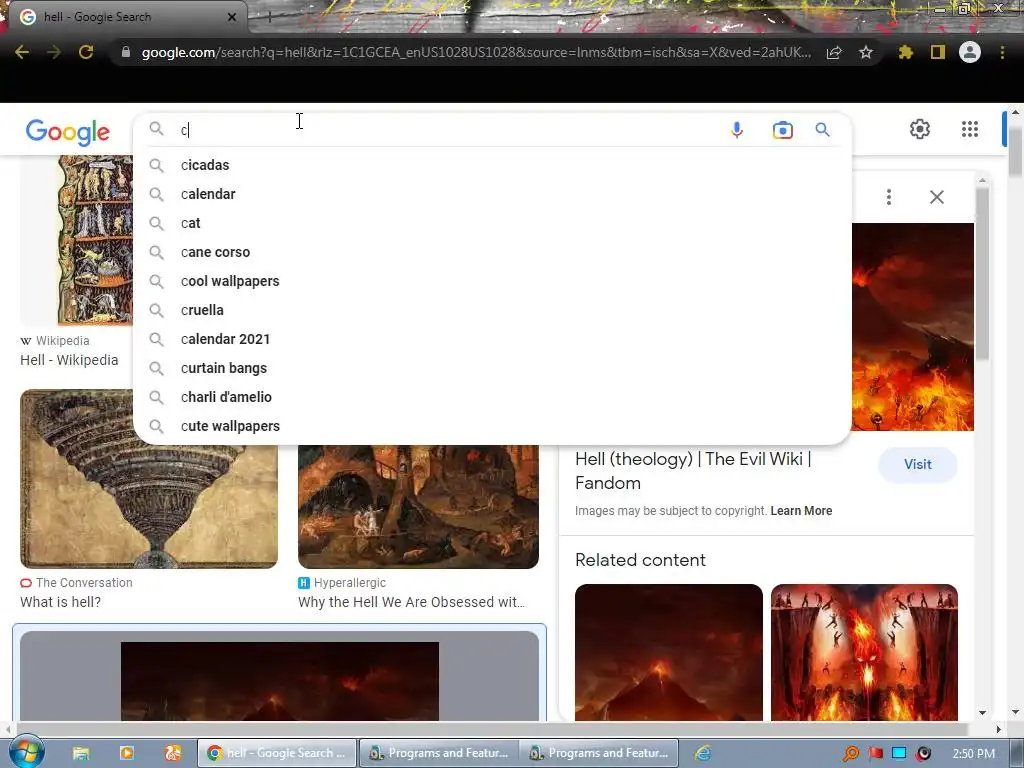Select the 'calendar' suggestion
This screenshot has width=1024, height=768.
492,194
